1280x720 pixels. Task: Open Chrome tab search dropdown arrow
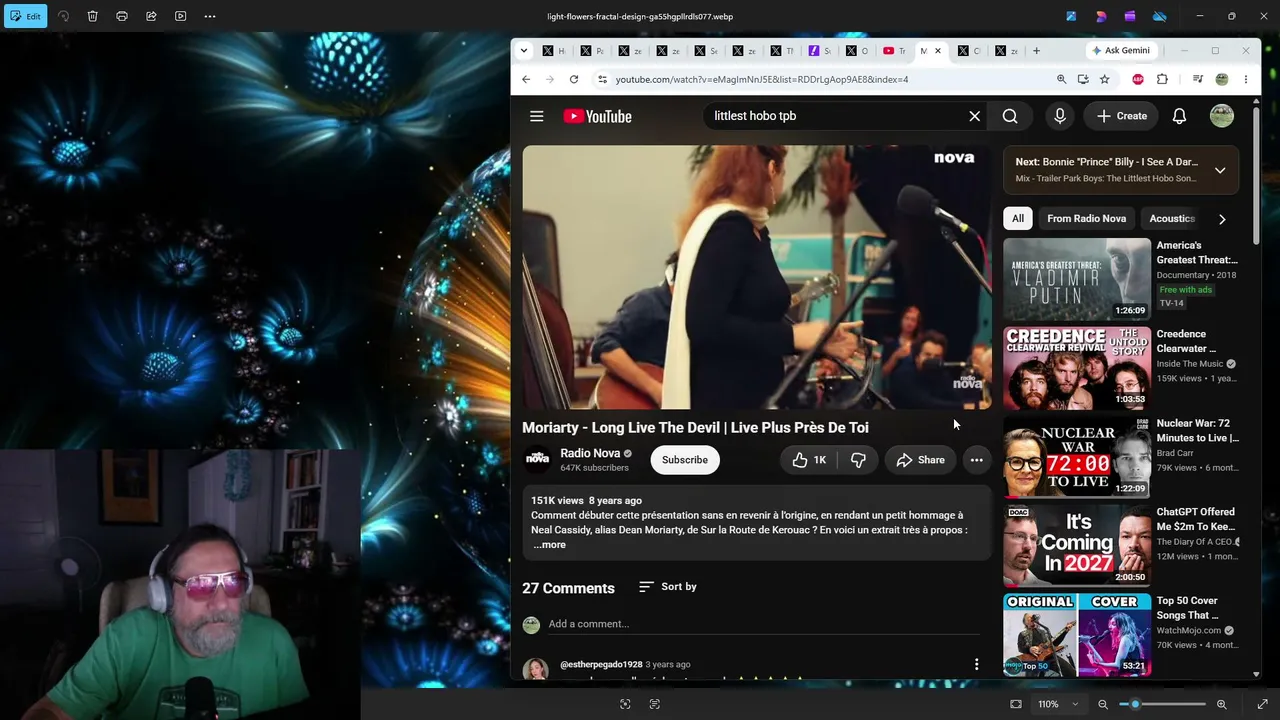click(523, 51)
